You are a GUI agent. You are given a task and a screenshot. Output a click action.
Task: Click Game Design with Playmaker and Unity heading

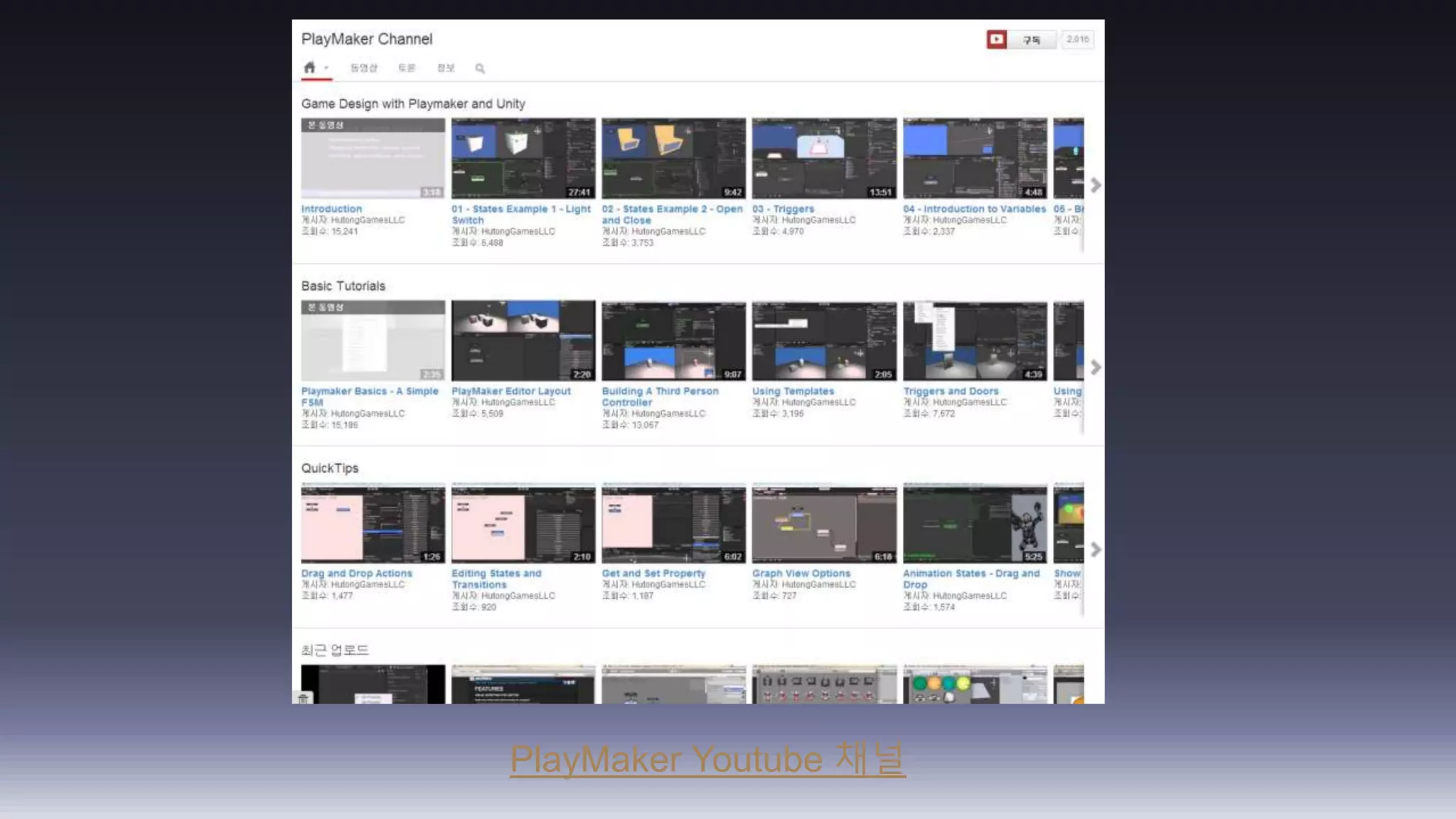413,104
